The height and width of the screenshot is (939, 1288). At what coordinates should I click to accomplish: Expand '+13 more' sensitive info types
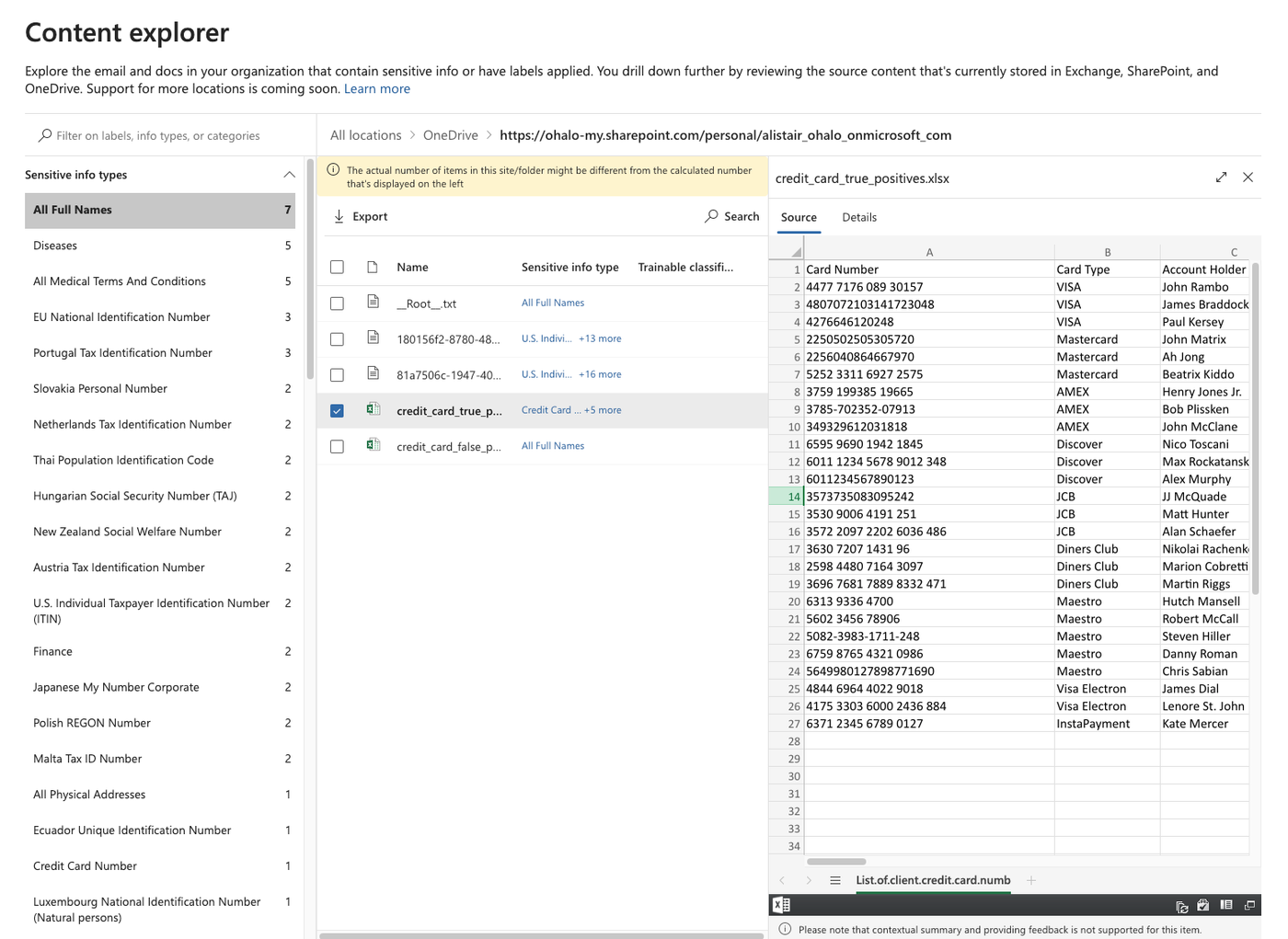tap(600, 338)
